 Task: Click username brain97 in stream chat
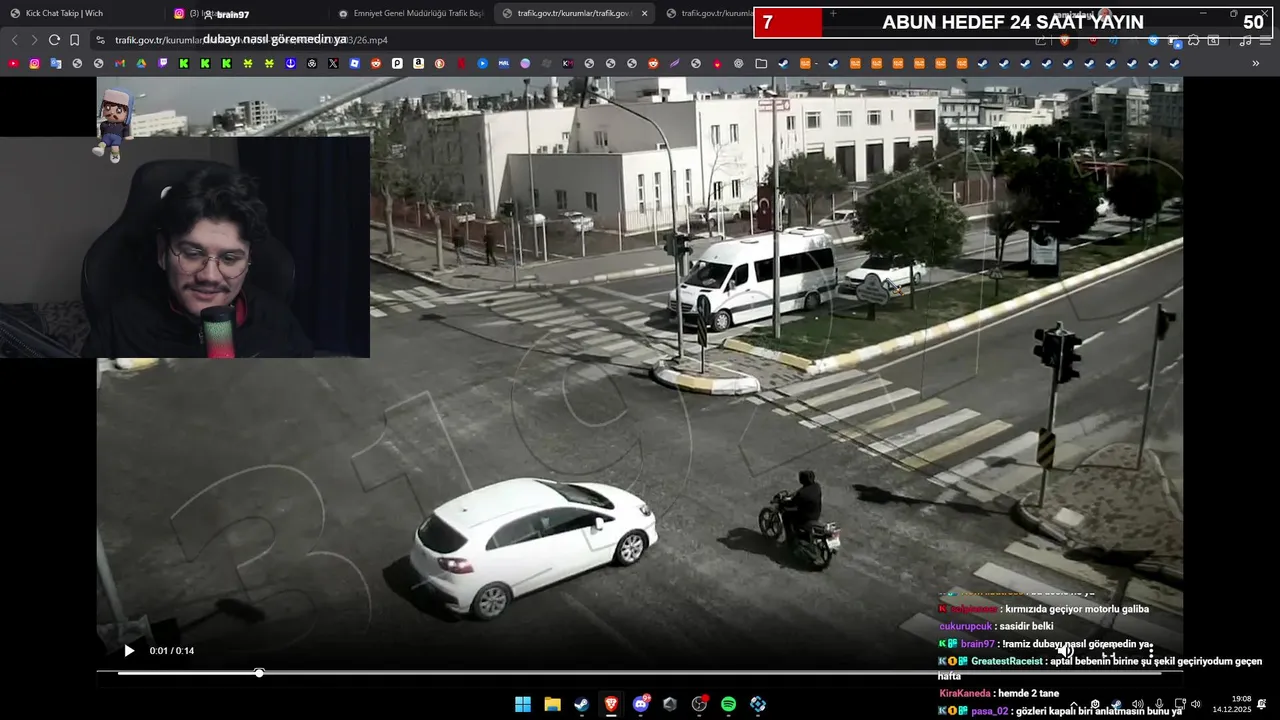coord(977,644)
